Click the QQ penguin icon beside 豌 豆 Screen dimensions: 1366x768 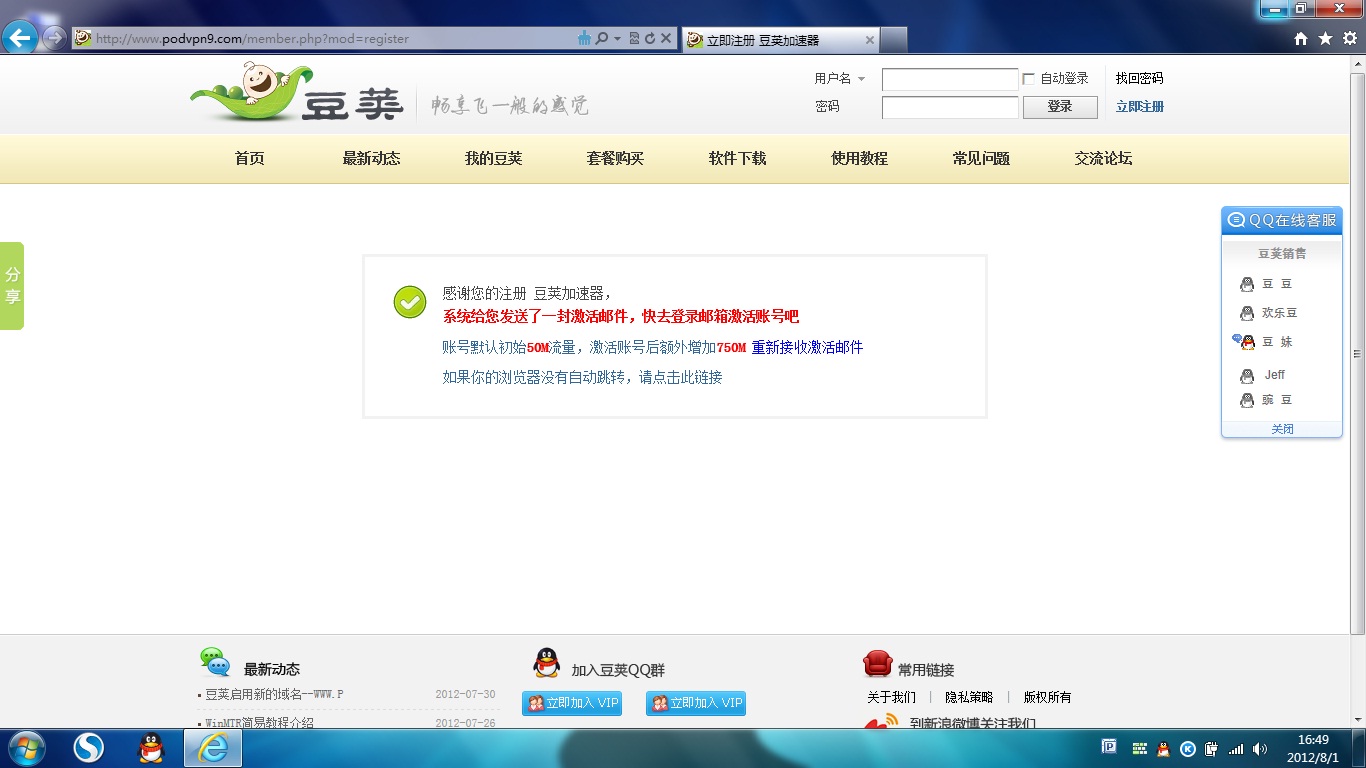click(x=1247, y=400)
